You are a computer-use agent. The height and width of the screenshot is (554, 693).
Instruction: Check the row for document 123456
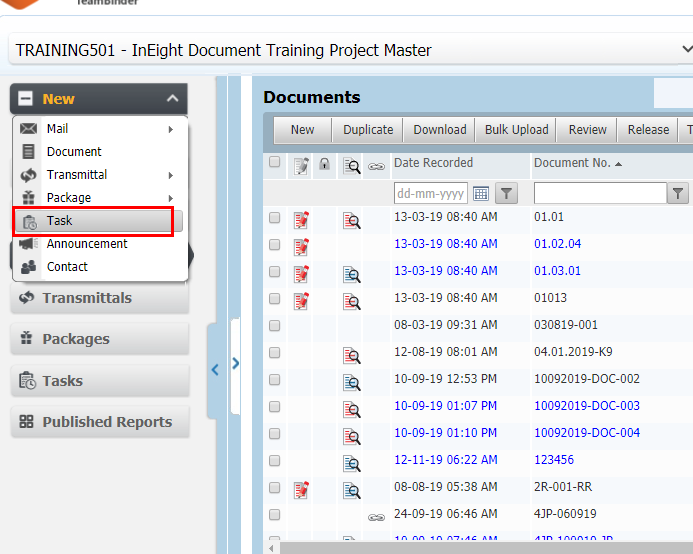[x=274, y=460]
